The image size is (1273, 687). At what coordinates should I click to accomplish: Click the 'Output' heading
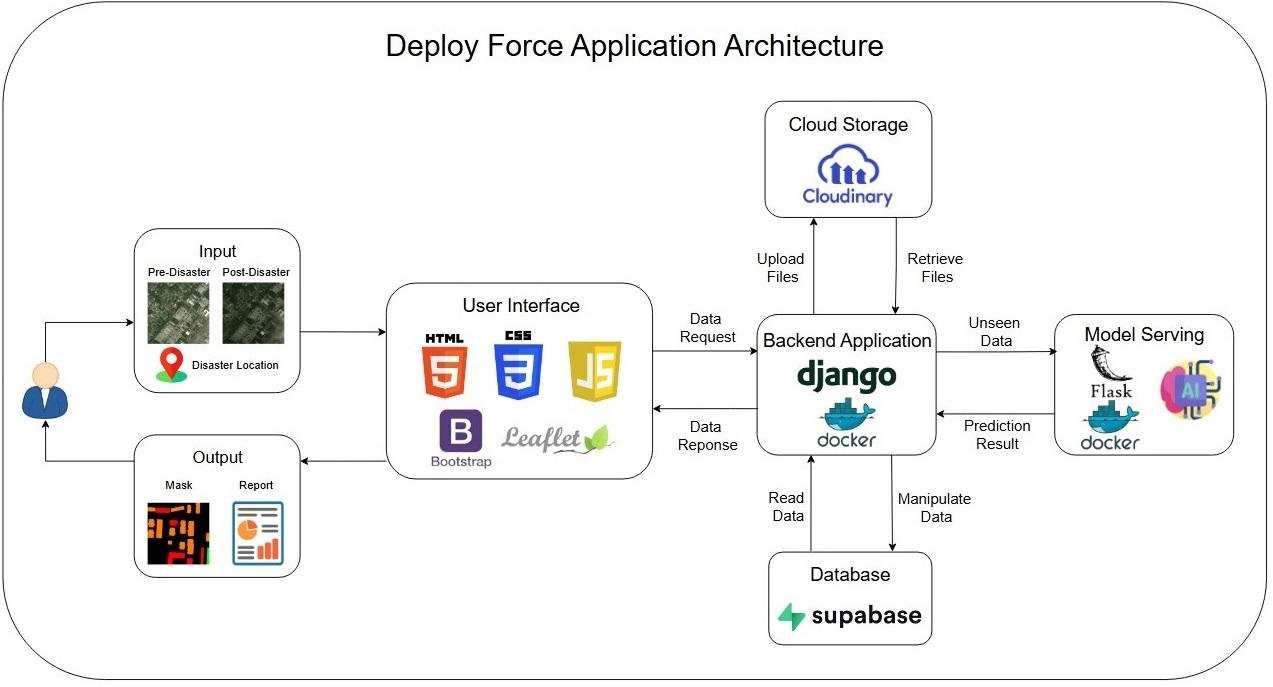coord(218,457)
